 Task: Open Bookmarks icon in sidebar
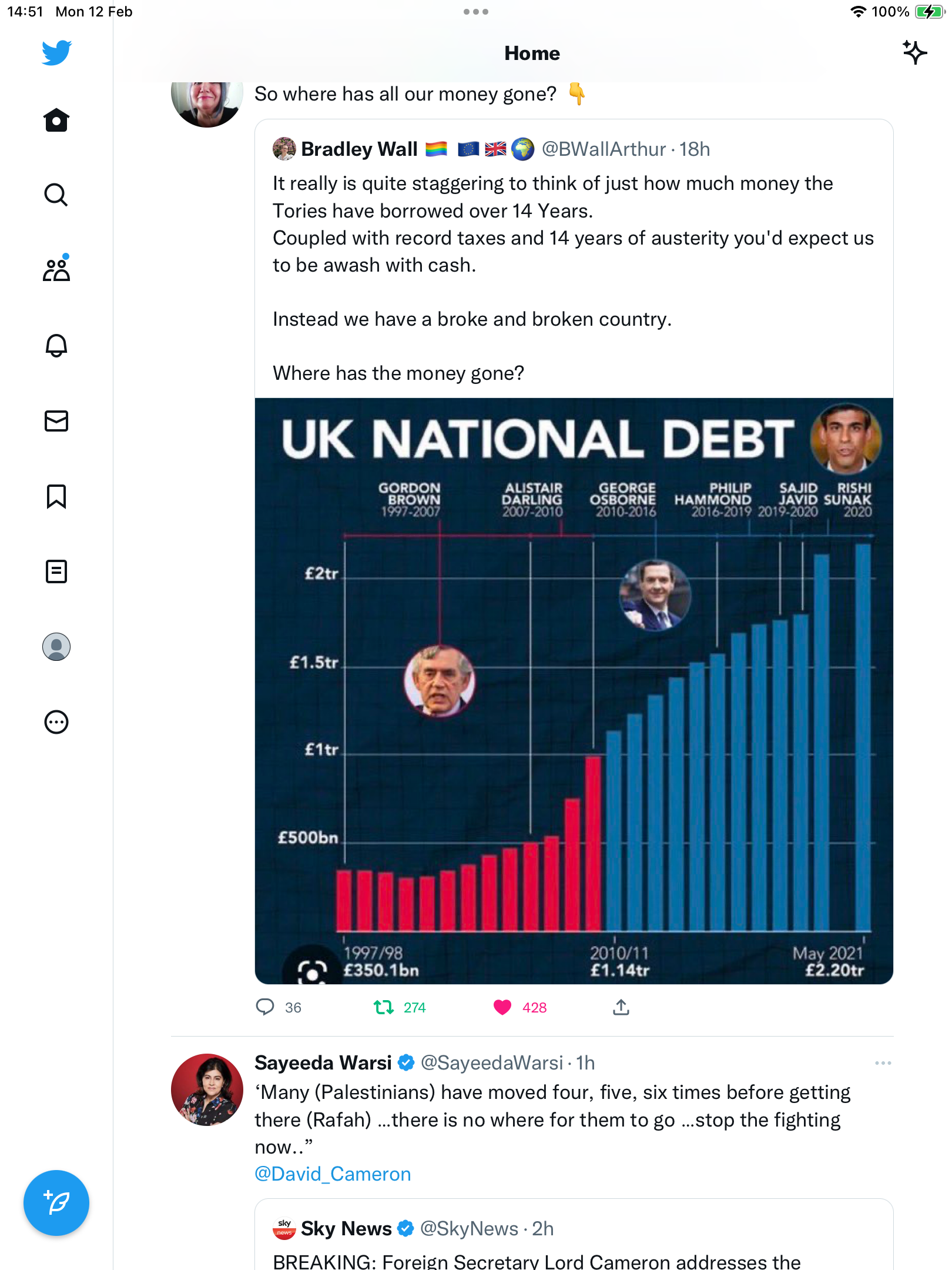pyautogui.click(x=56, y=496)
